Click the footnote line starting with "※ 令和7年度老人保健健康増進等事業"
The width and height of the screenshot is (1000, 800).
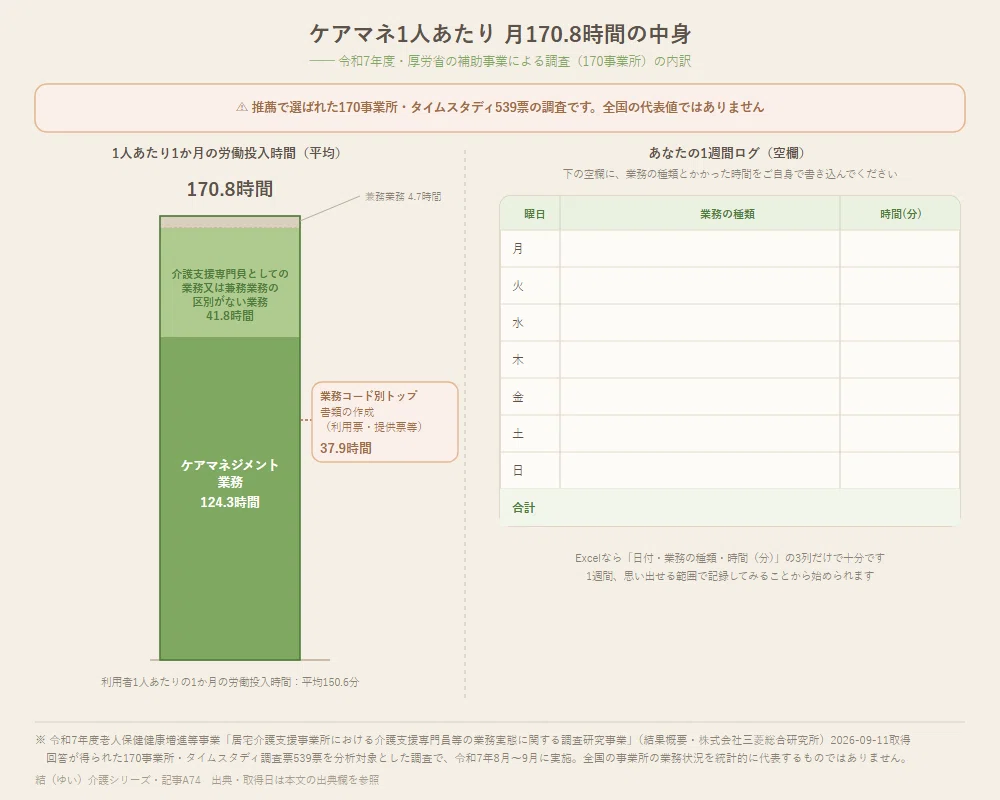[473, 740]
